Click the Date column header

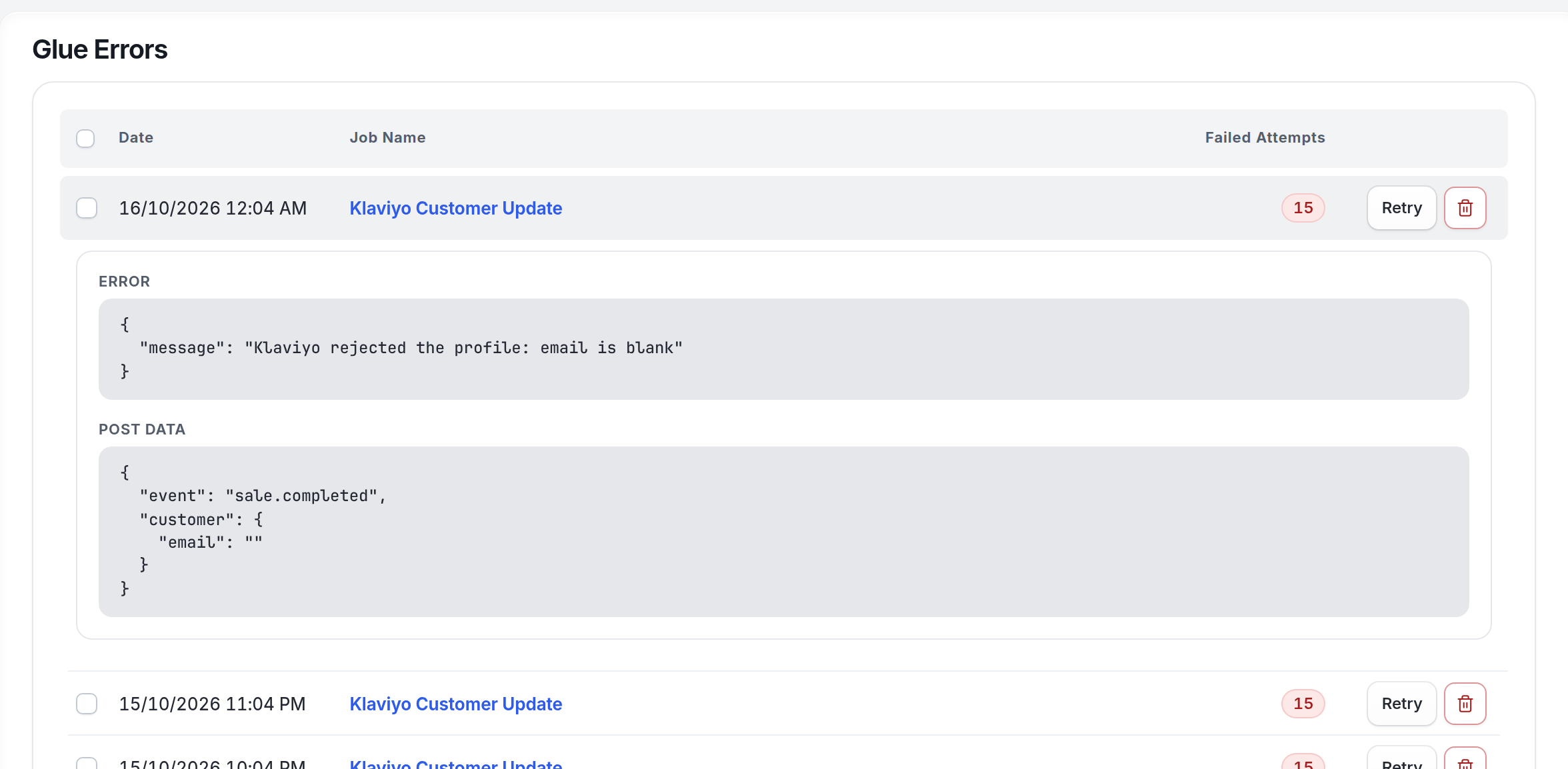[136, 138]
